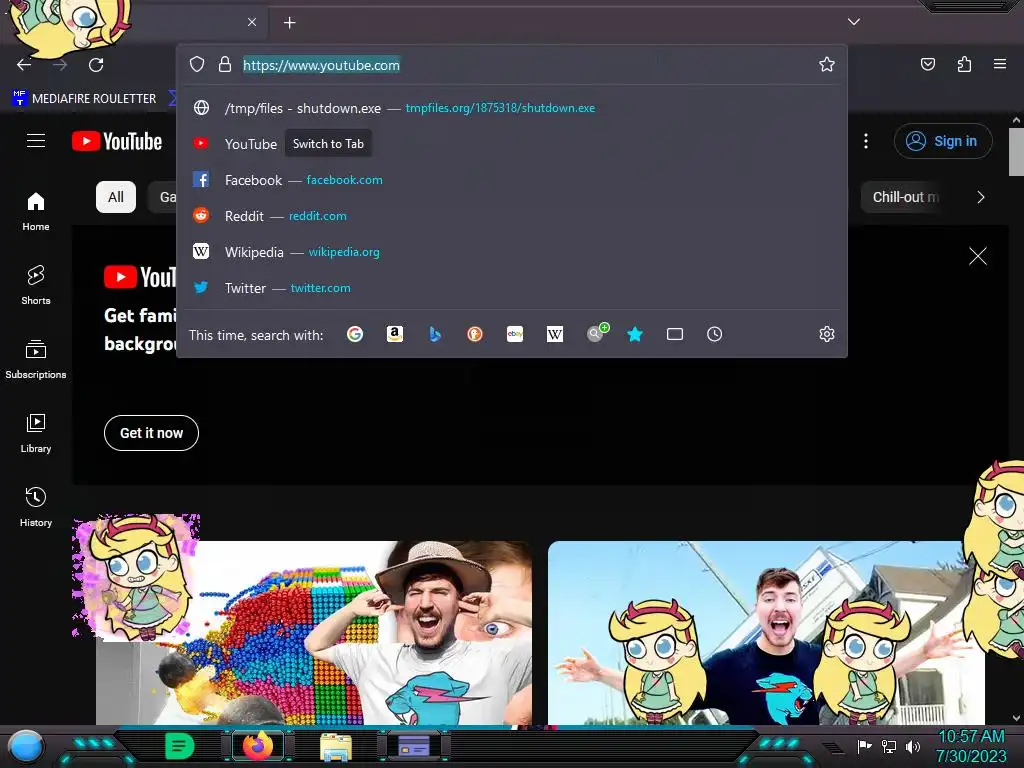Click the Sign in button
This screenshot has height=768, width=1024.
943,141
